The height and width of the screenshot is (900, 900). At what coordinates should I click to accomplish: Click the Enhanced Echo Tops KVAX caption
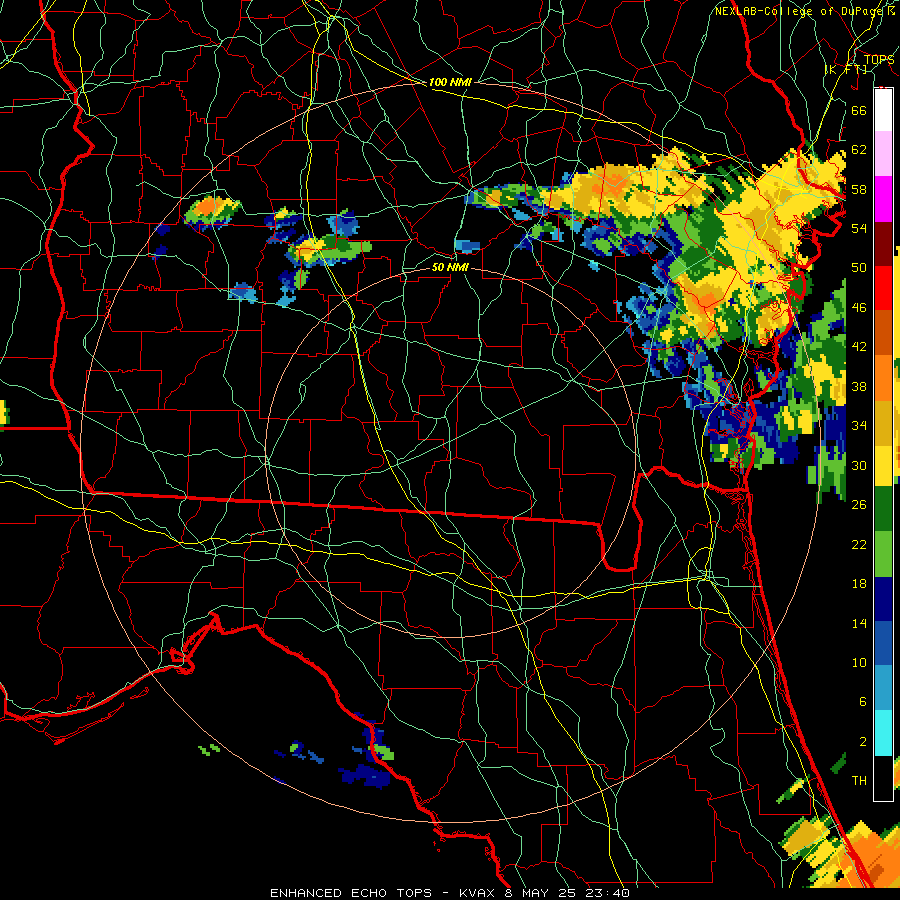450,893
